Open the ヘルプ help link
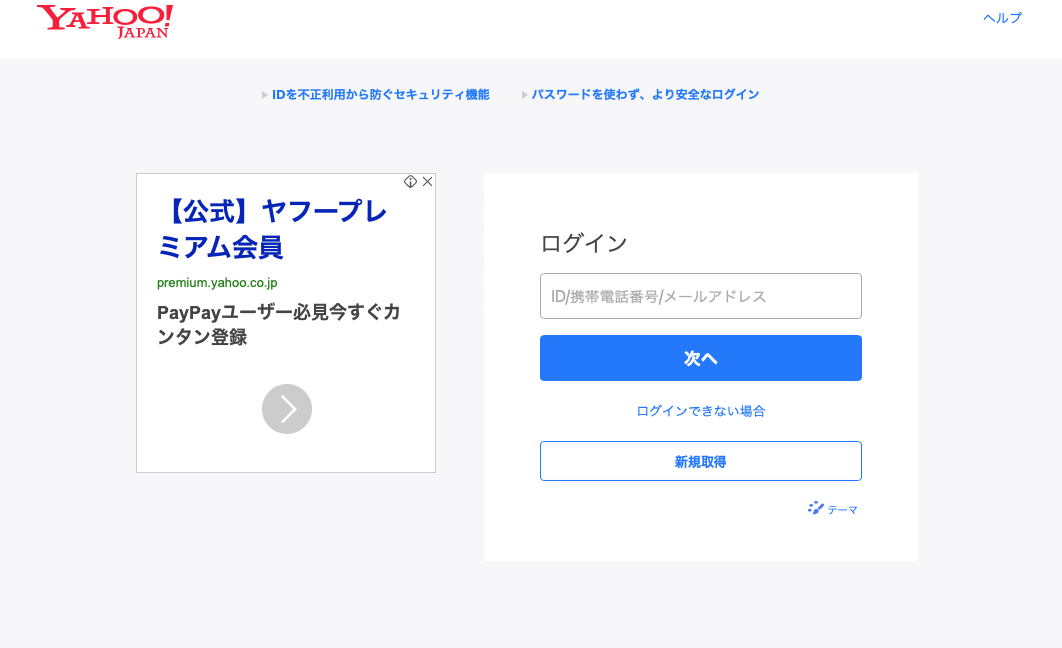The image size is (1062, 648). click(1002, 18)
